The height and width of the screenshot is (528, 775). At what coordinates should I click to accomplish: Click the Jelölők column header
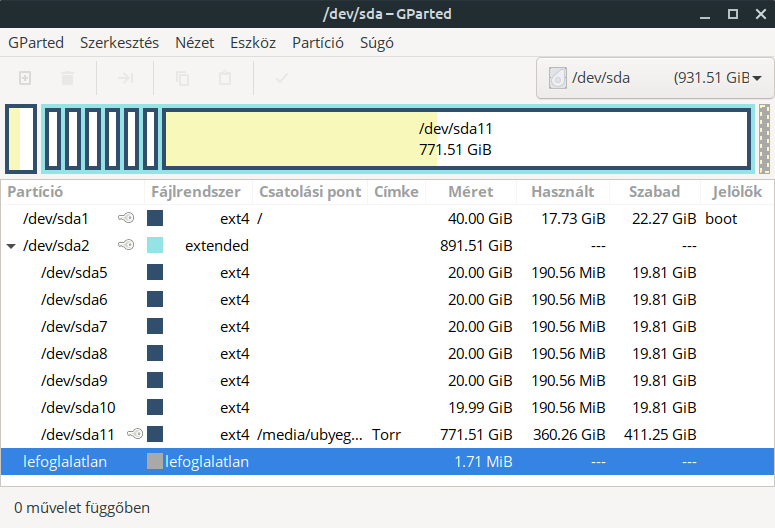click(737, 192)
